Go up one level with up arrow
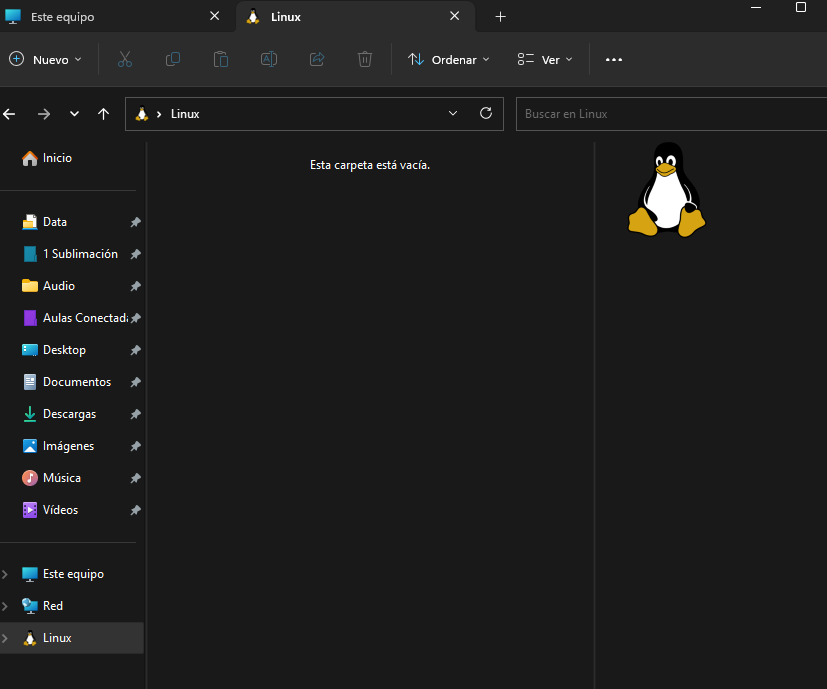The image size is (827, 689). pos(103,114)
